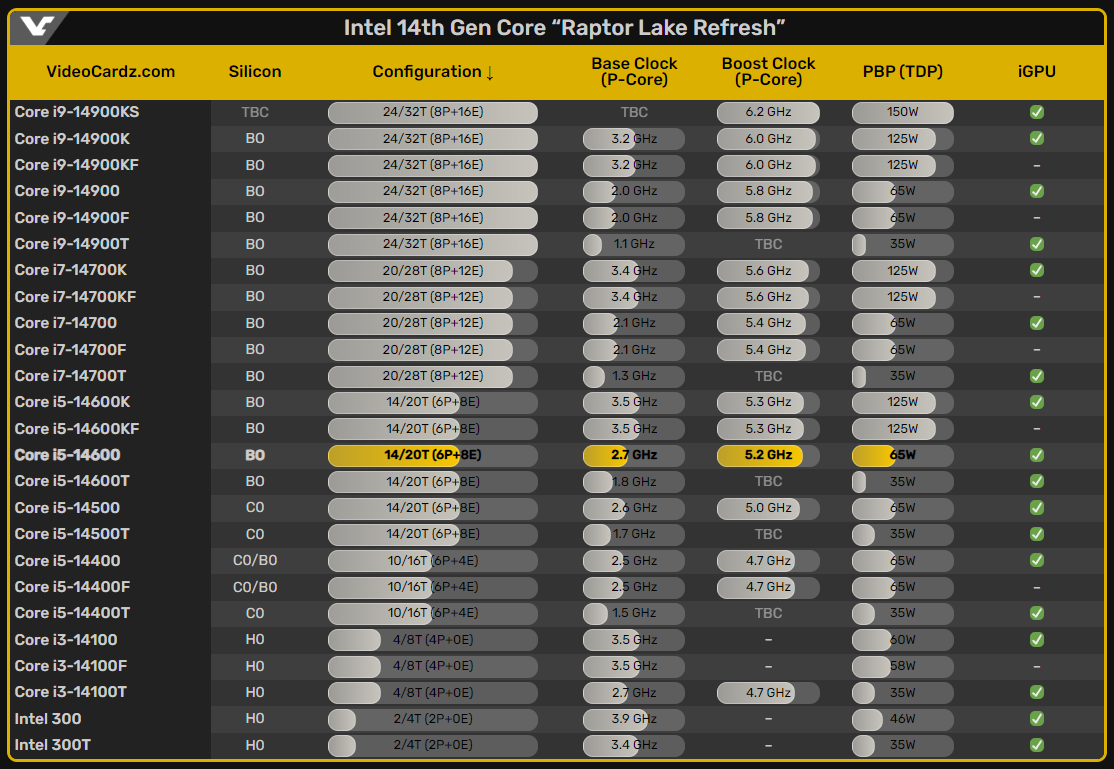Click the C0/B0 silicon cell for Core i5-14400
The height and width of the screenshot is (769, 1114).
(255, 560)
